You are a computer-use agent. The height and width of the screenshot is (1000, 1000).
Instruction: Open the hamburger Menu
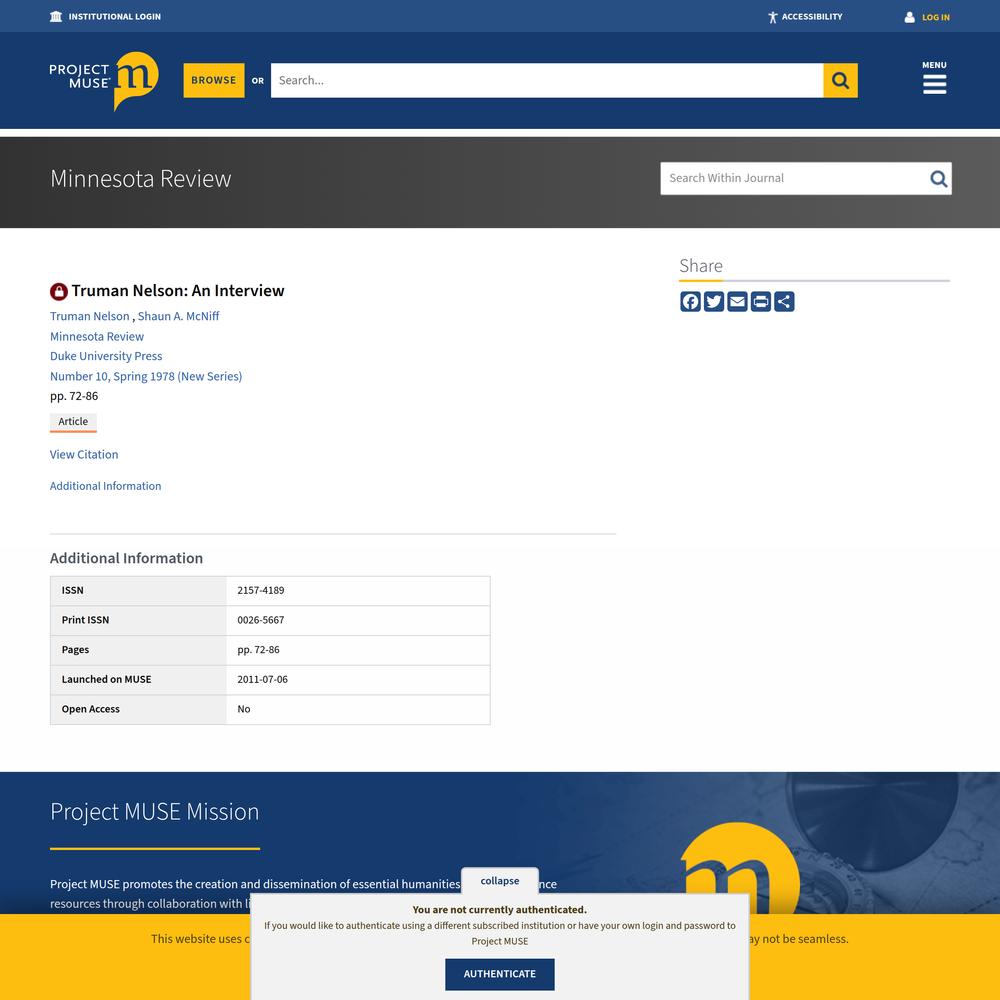(x=934, y=78)
